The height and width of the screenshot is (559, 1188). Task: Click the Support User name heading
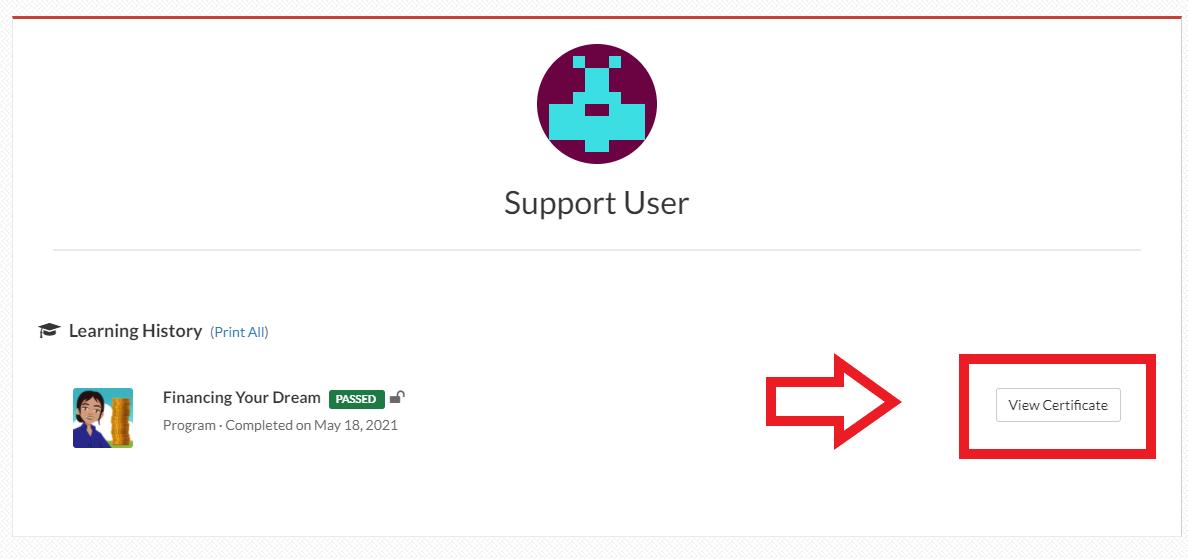pyautogui.click(x=596, y=203)
